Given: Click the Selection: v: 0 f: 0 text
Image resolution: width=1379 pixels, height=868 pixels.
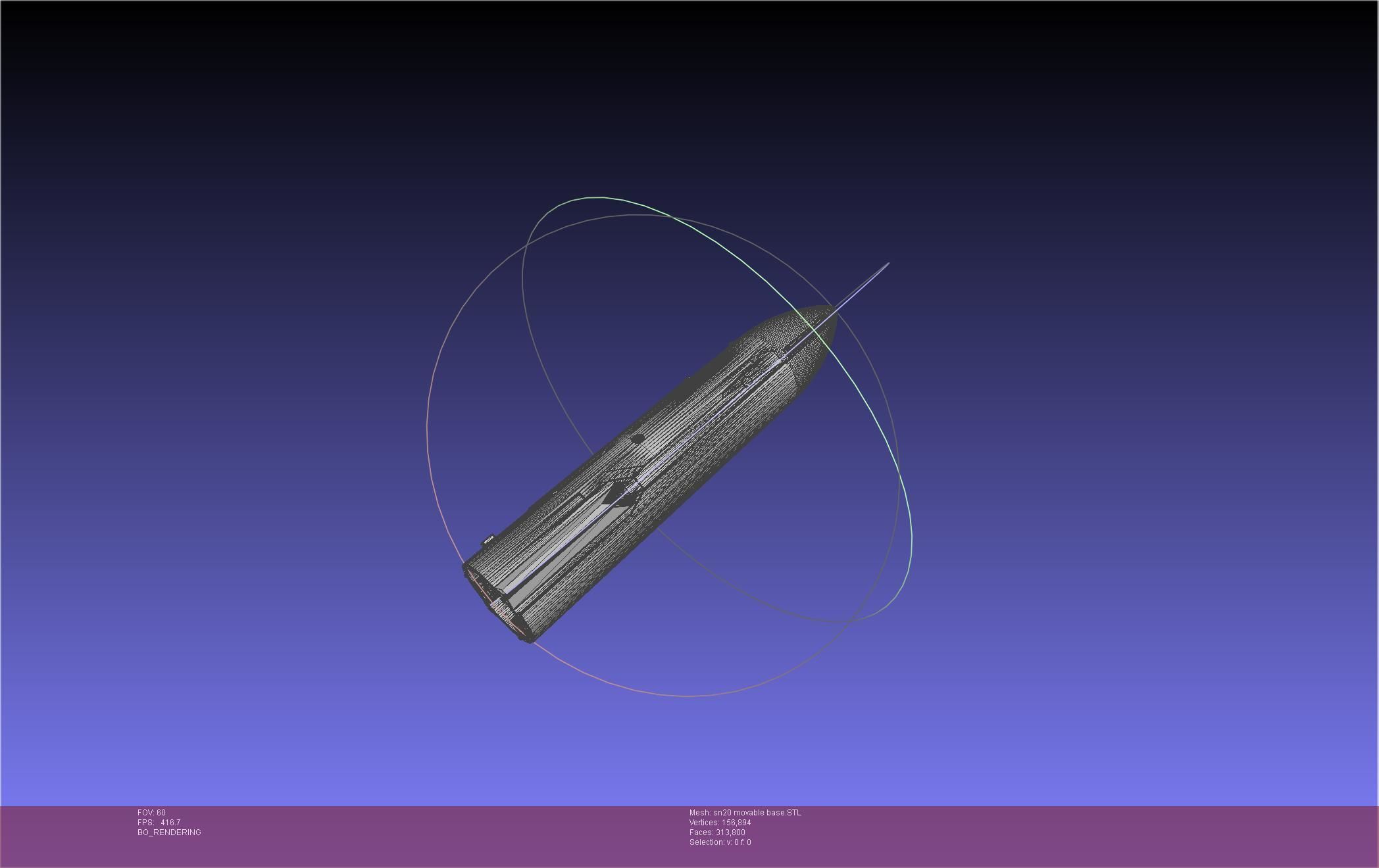Looking at the screenshot, I should coord(720,842).
